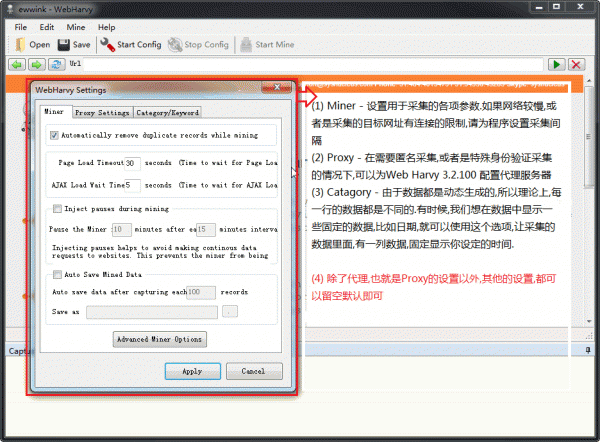Click the AJAX Load Wait Time field
Screen dimensions: 600x442
pyautogui.click(x=132, y=185)
